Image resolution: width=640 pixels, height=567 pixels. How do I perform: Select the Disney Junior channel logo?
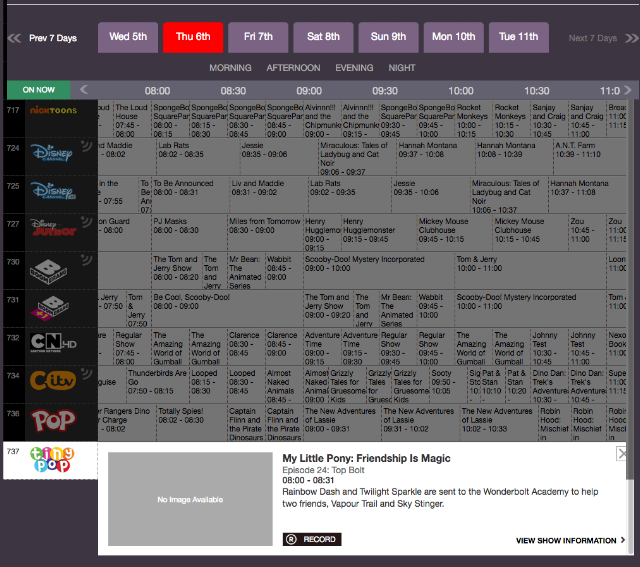point(53,228)
